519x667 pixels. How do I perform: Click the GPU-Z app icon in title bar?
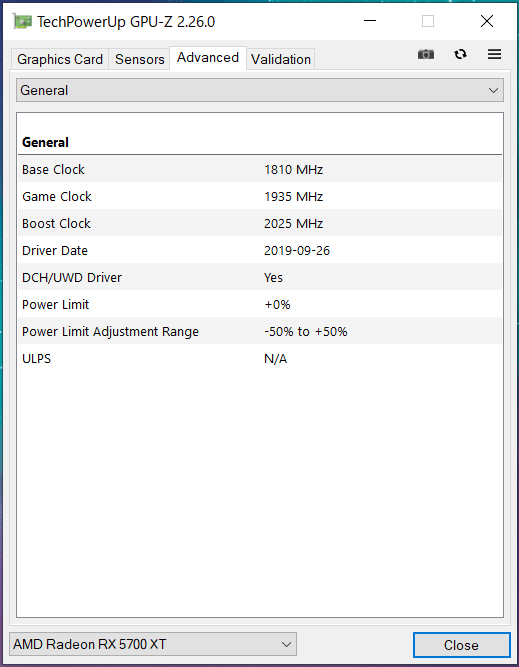point(23,21)
